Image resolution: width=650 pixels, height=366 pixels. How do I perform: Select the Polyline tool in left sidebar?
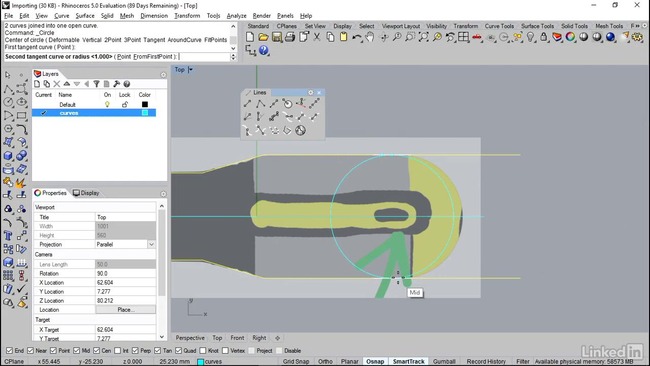8,89
